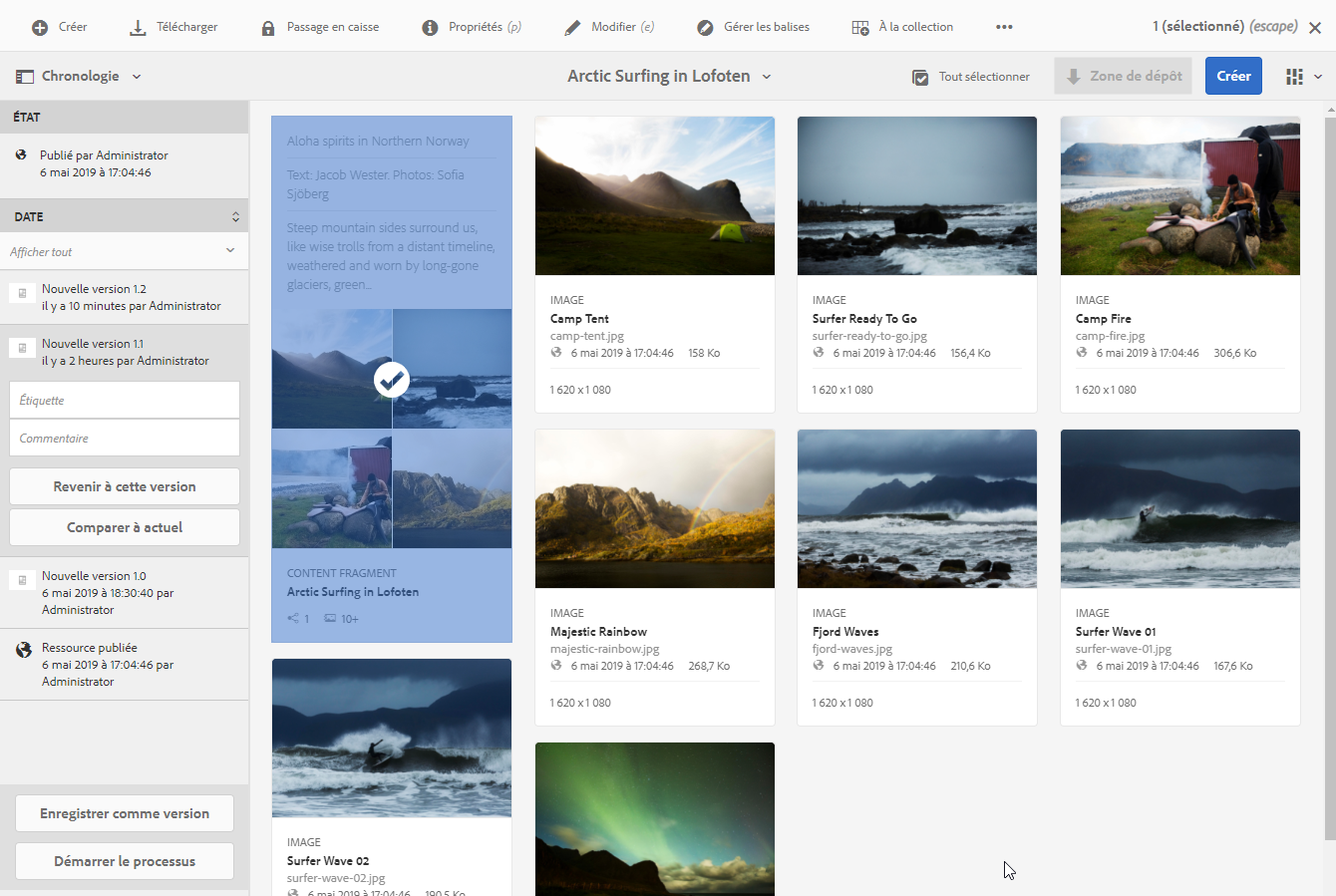This screenshot has width=1336, height=896.
Task: Select the Nouvelle version 1.0 timeline entry
Action: pos(124,593)
